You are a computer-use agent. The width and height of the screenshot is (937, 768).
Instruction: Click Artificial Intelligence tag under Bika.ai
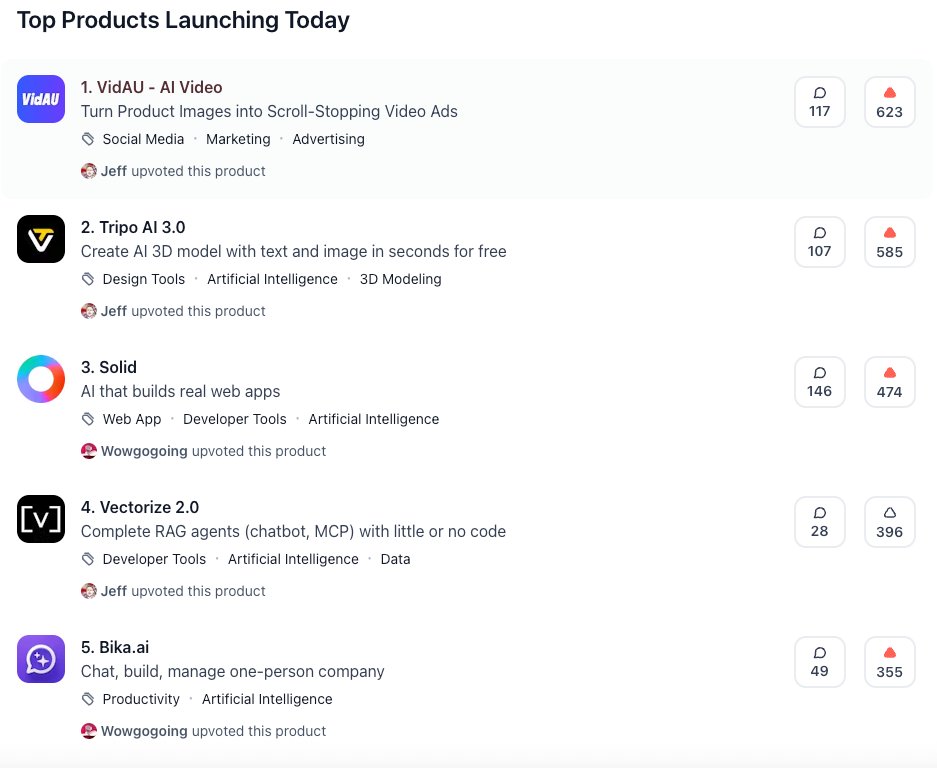pyautogui.click(x=267, y=699)
